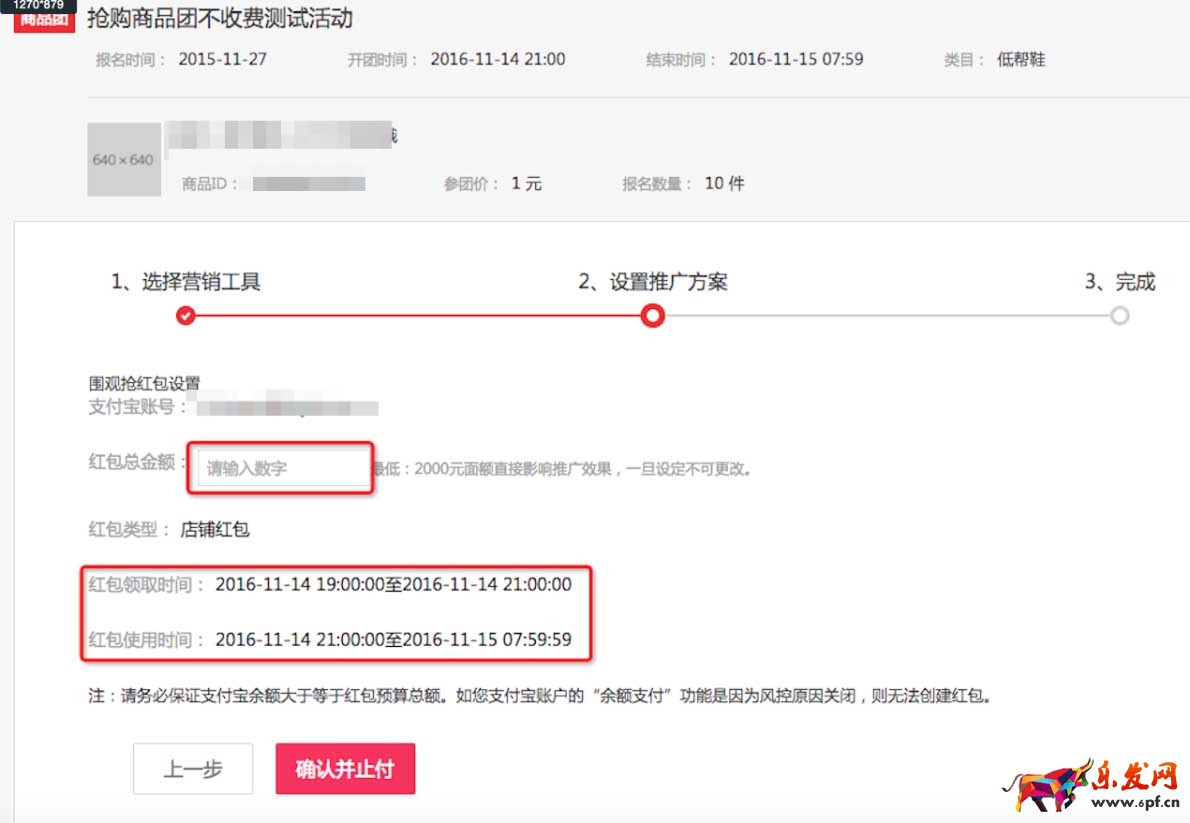Click the colorful bull logo watermark

coord(1055,784)
